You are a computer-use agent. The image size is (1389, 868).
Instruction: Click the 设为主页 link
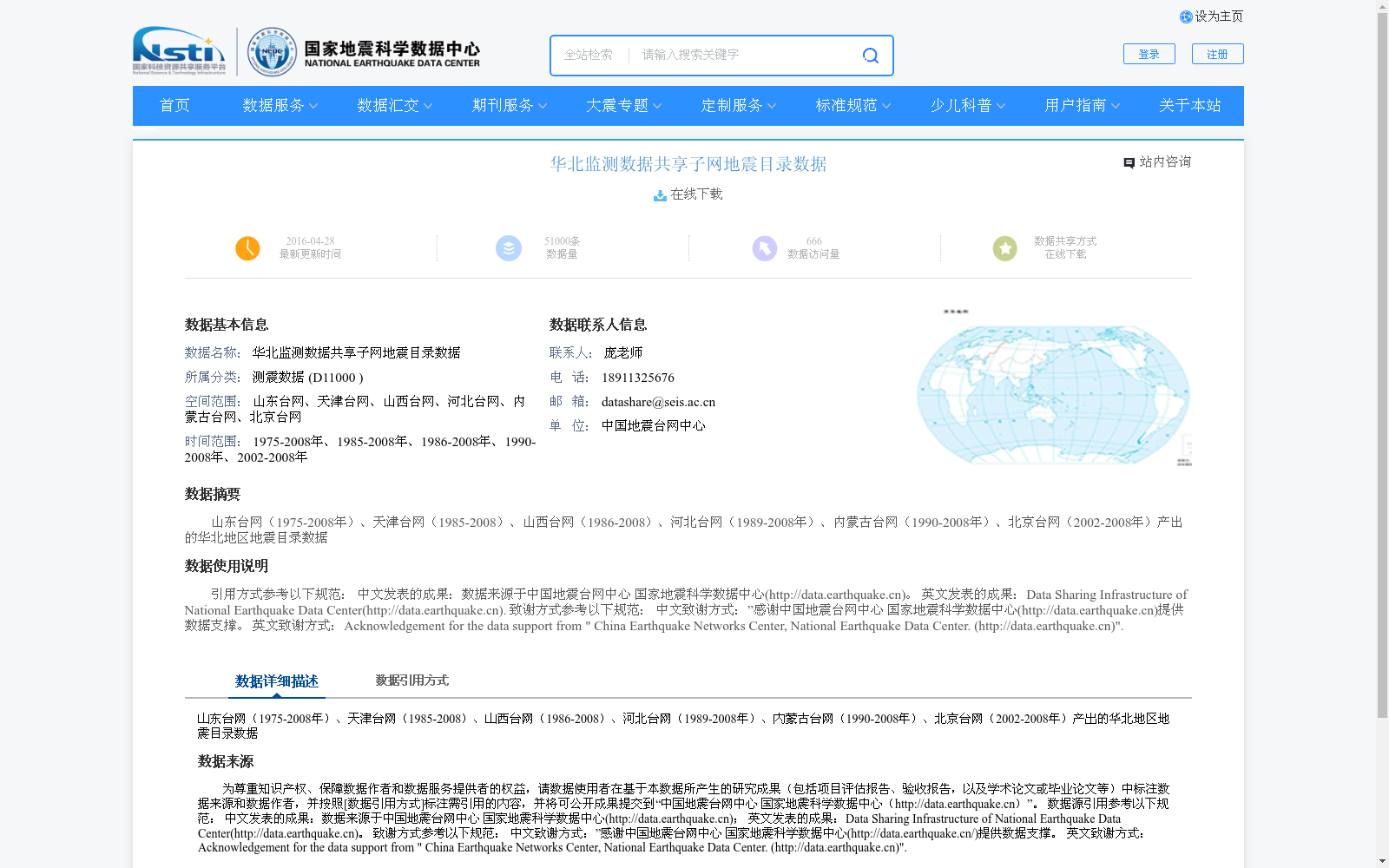tap(1219, 16)
